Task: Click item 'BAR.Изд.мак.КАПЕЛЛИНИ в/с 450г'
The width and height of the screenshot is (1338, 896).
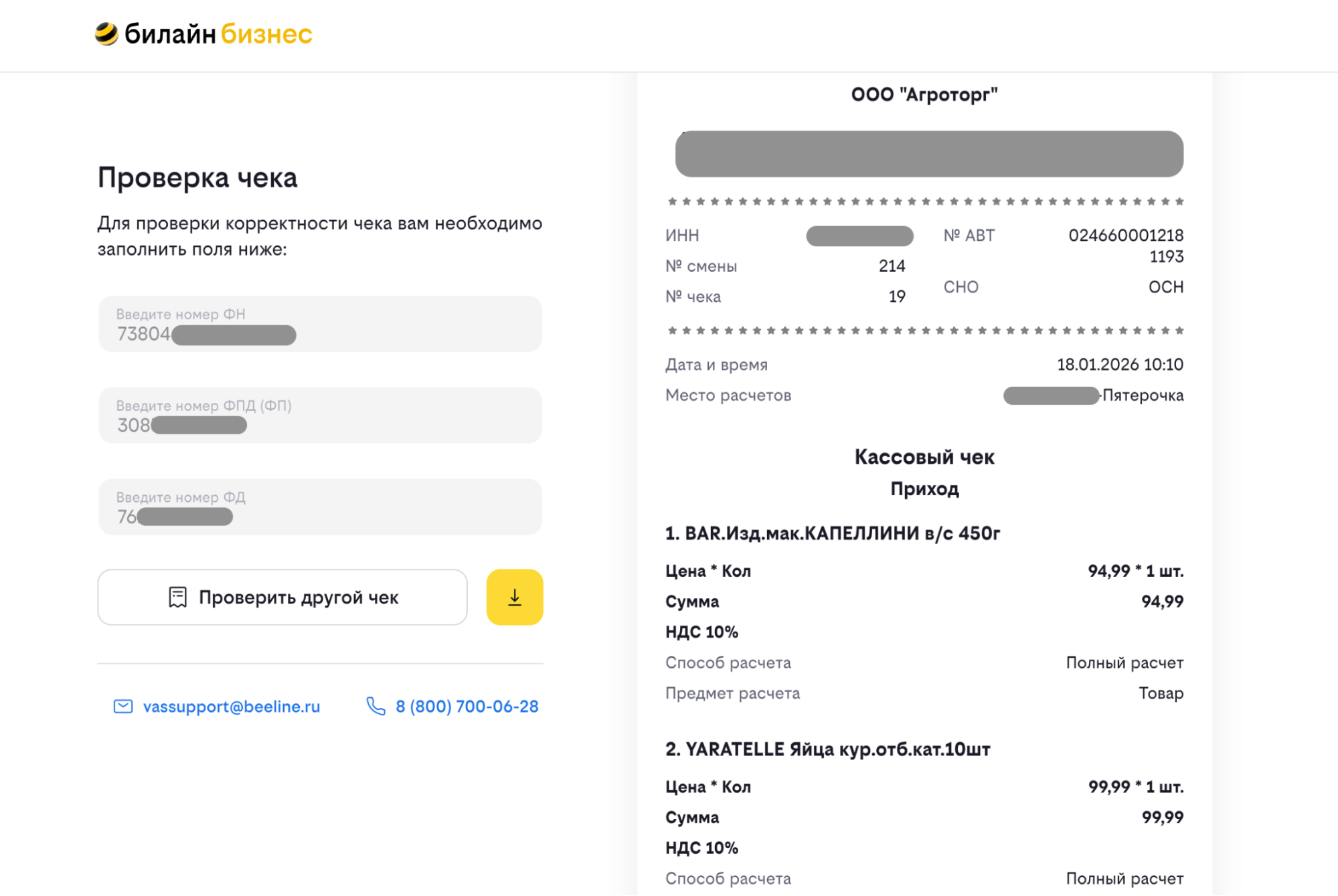Action: tap(832, 533)
